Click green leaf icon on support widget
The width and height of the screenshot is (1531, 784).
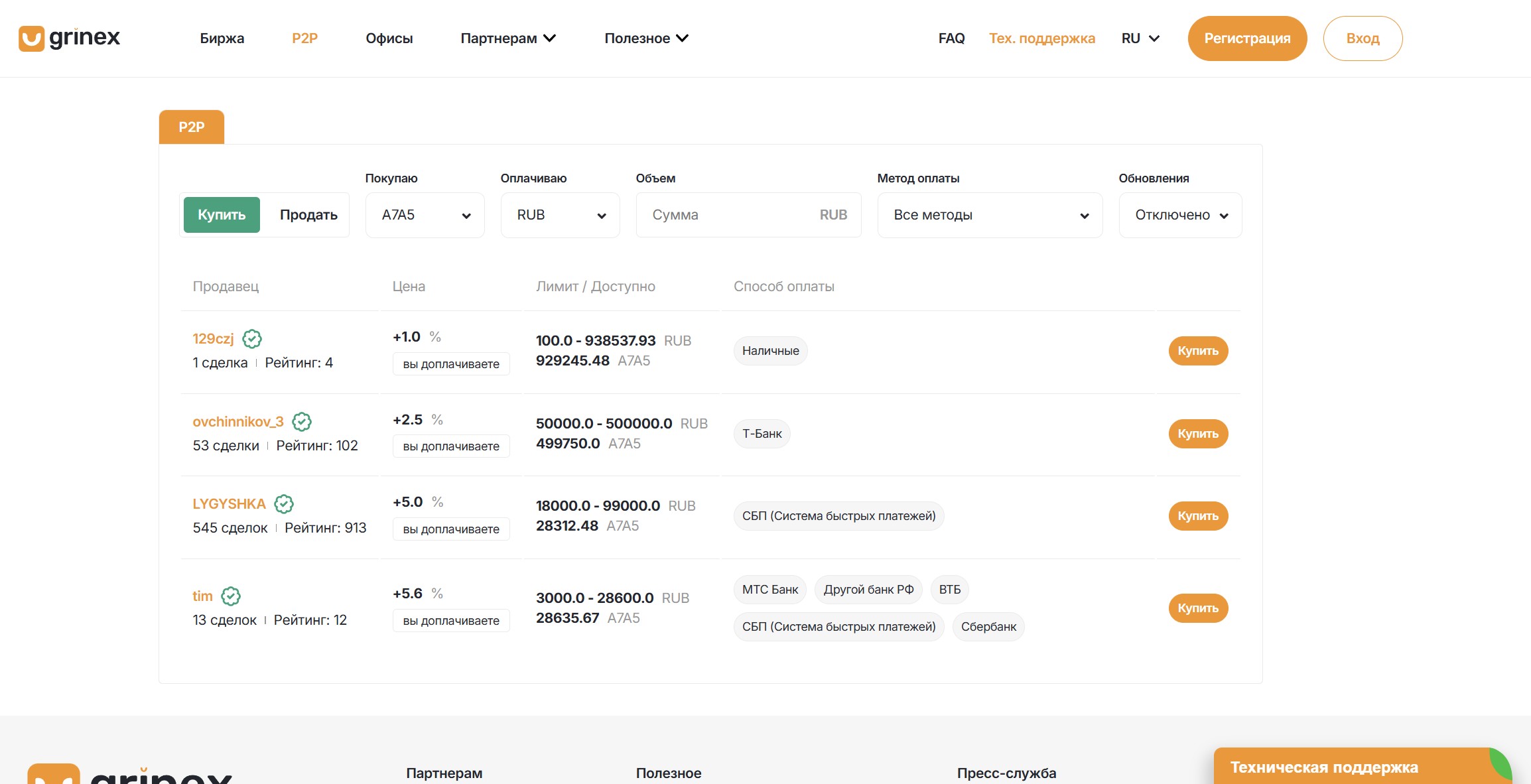point(1501,764)
